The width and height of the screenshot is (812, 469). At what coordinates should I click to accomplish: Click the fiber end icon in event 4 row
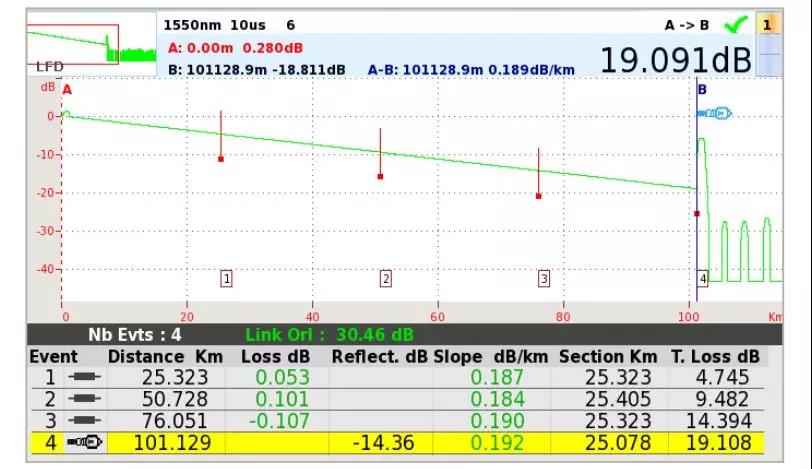pos(83,443)
